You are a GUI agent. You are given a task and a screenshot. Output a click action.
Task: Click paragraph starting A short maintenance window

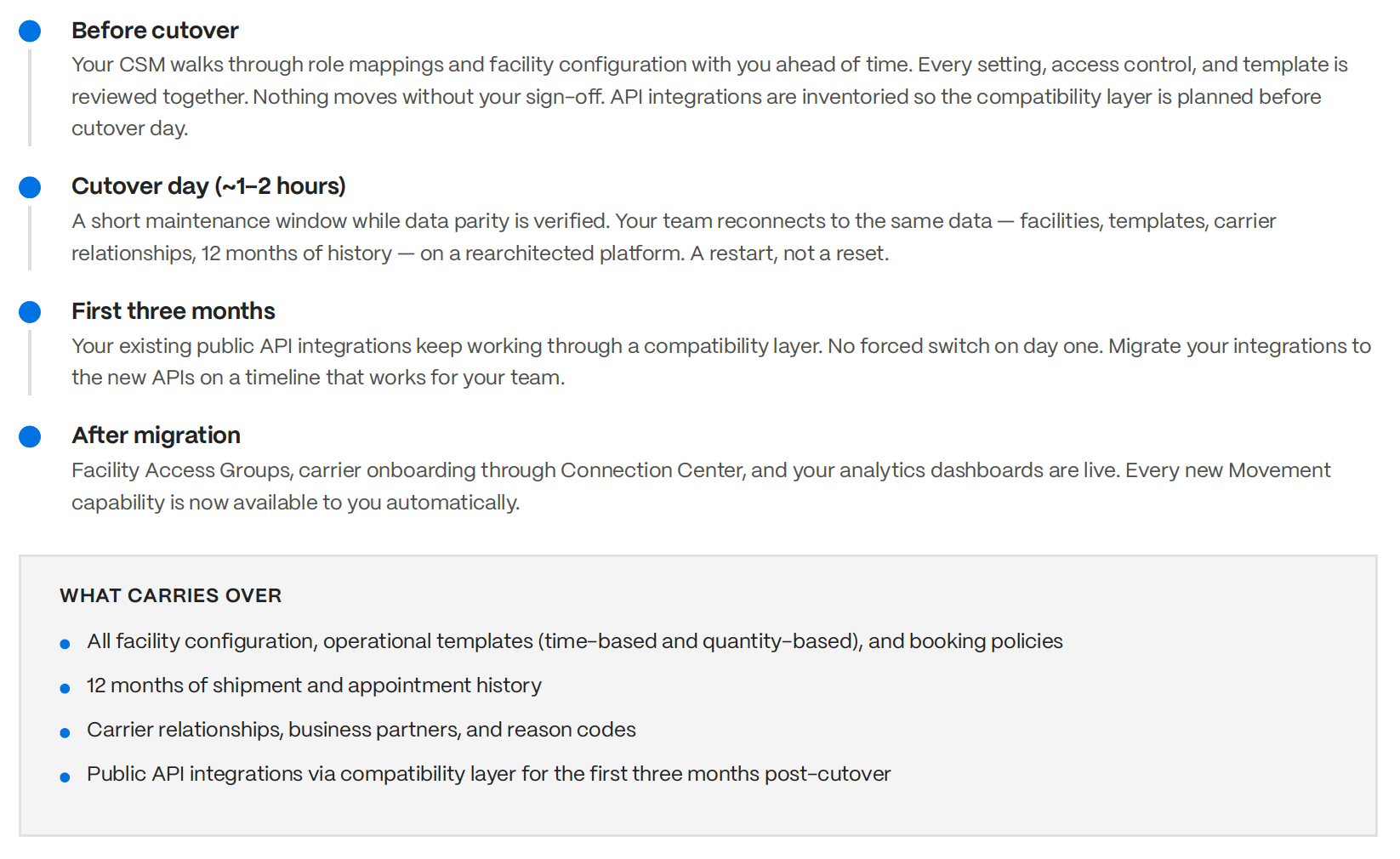pos(674,237)
